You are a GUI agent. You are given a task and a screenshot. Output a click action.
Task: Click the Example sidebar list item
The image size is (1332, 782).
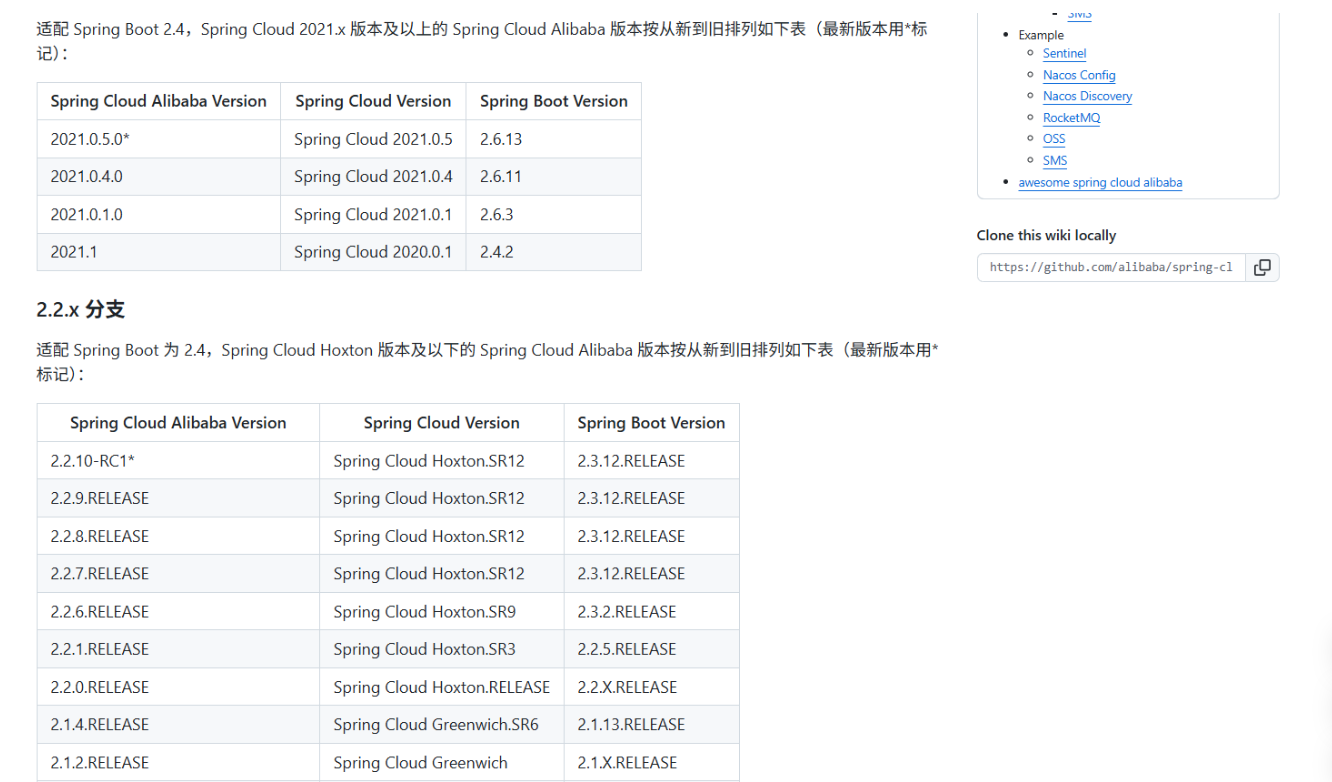[1041, 35]
